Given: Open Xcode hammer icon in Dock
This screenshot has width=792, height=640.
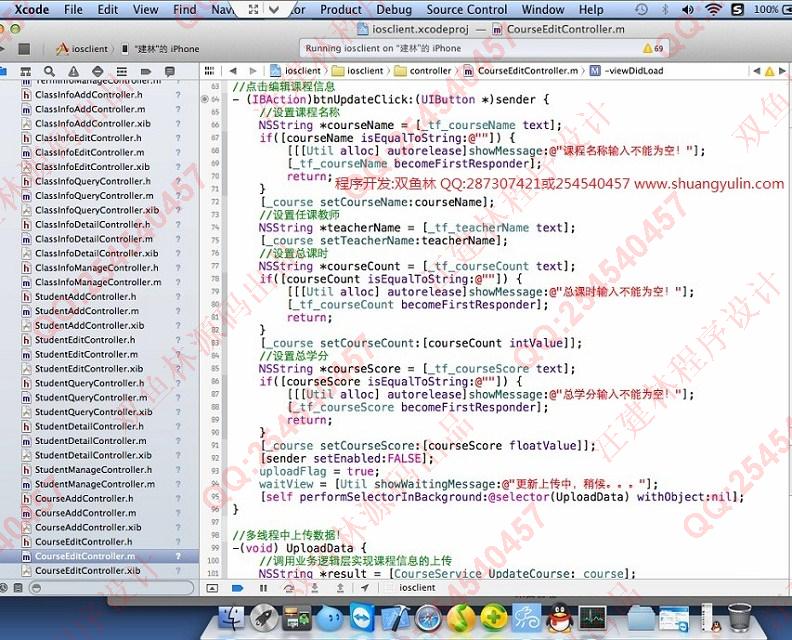Looking at the screenshot, I should [x=395, y=617].
